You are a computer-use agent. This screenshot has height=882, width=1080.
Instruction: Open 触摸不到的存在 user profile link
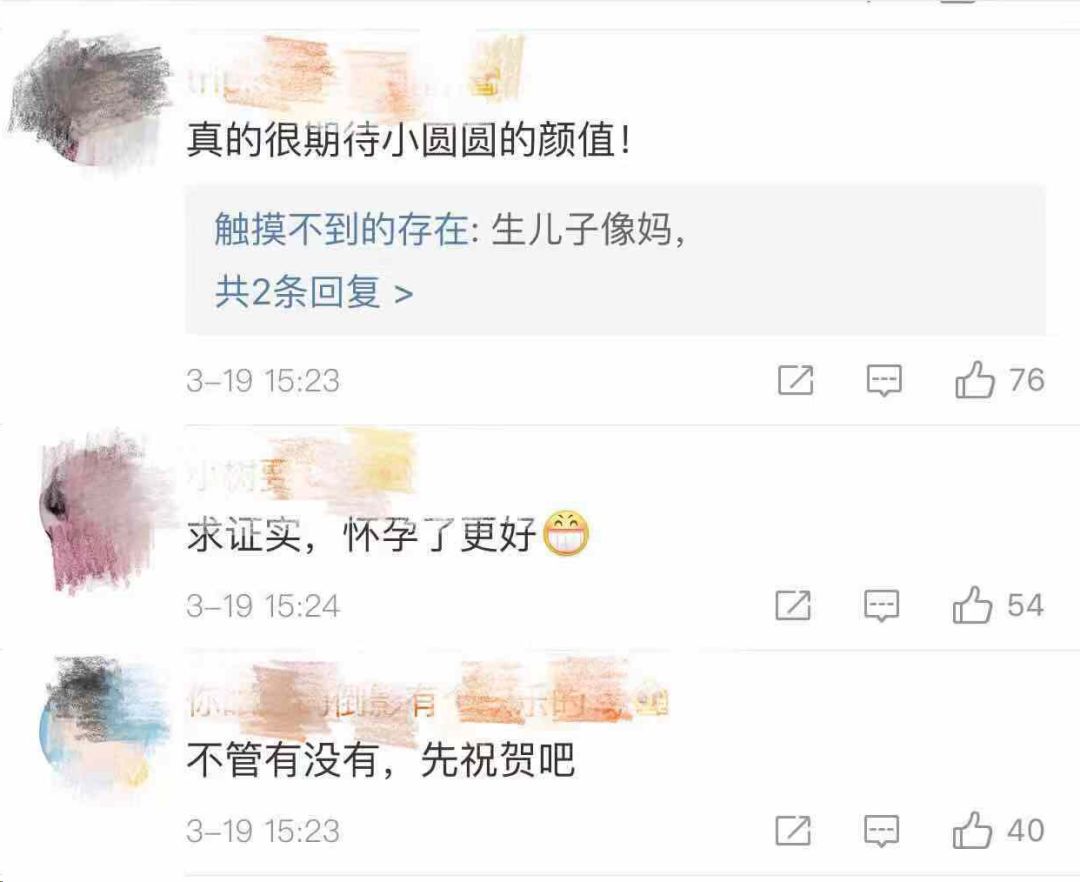tap(342, 229)
